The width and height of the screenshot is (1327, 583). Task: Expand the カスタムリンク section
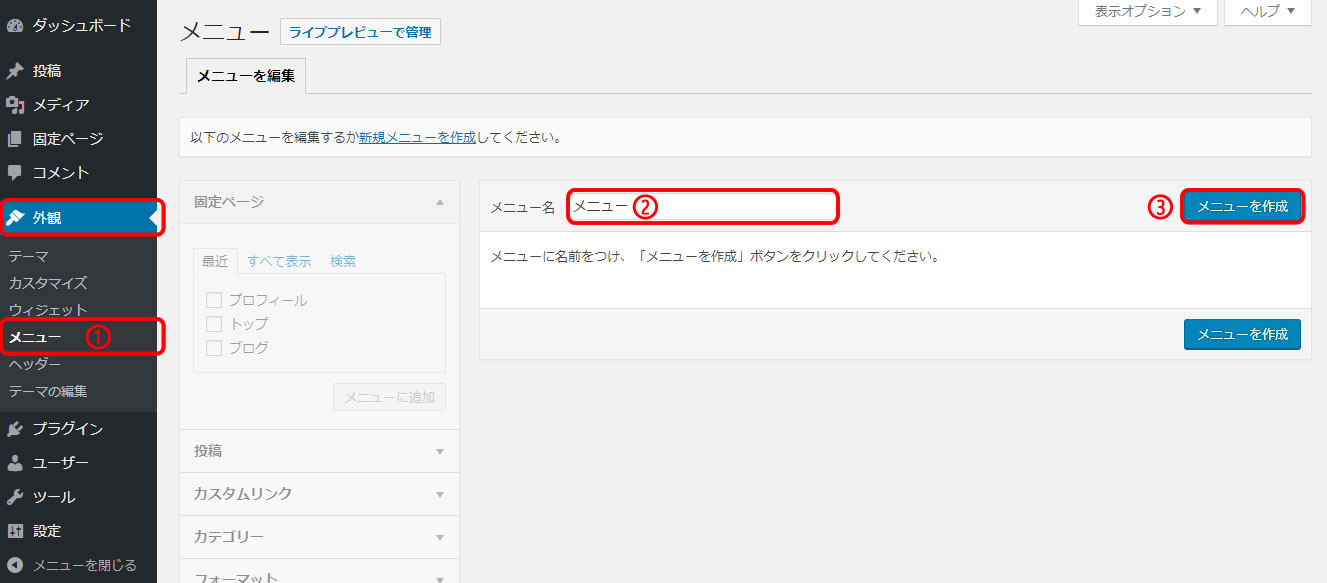319,494
